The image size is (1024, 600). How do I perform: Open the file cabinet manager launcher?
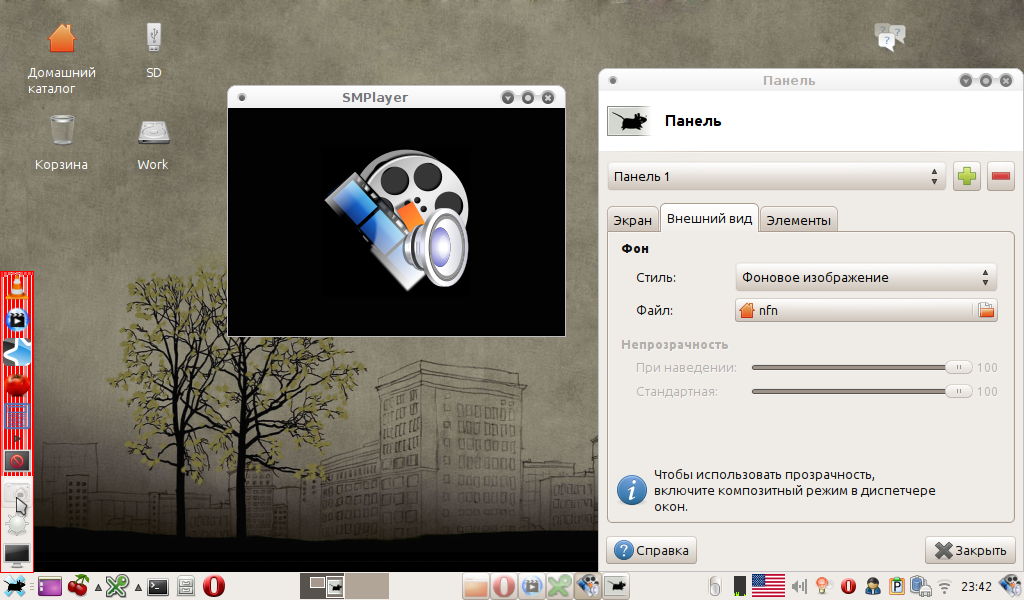coord(186,586)
